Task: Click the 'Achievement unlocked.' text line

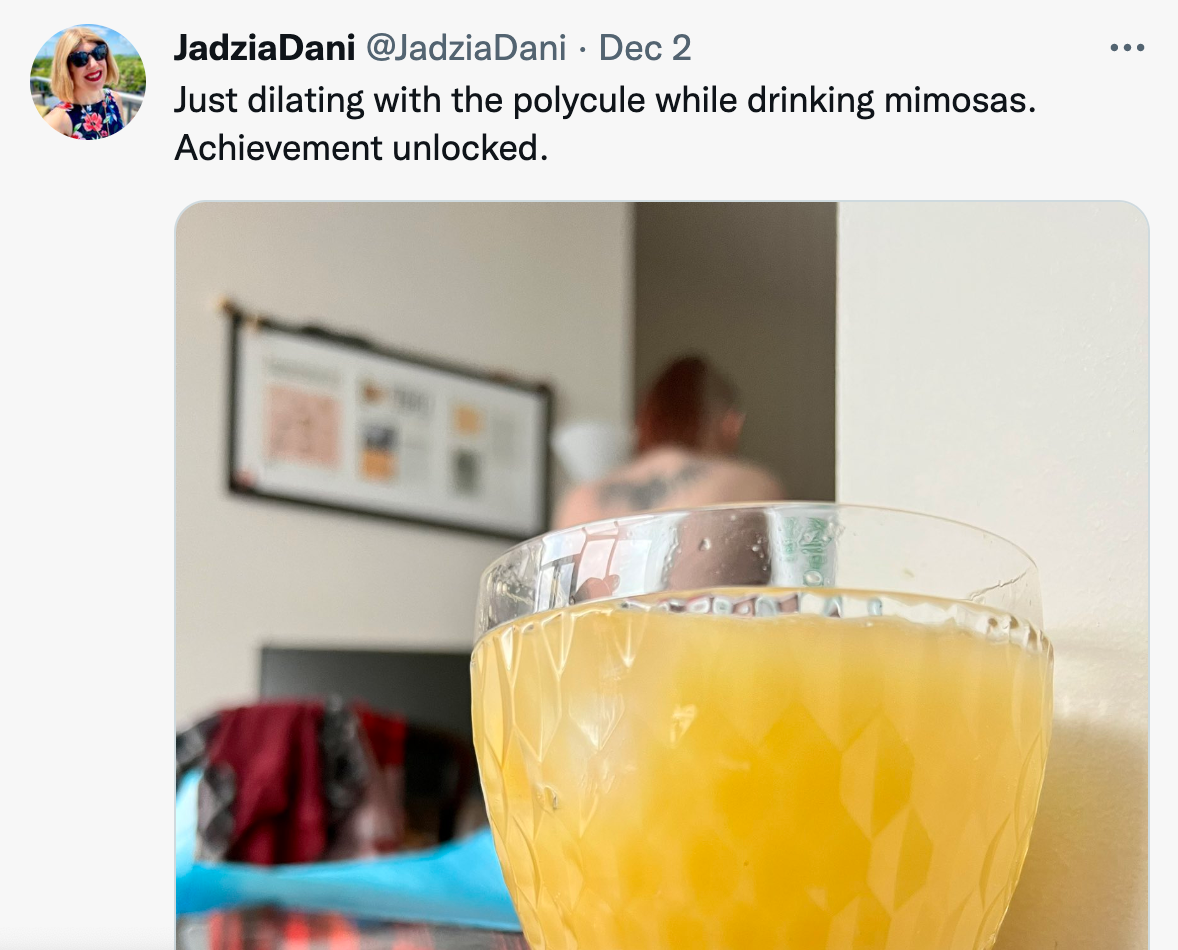Action: tap(361, 148)
